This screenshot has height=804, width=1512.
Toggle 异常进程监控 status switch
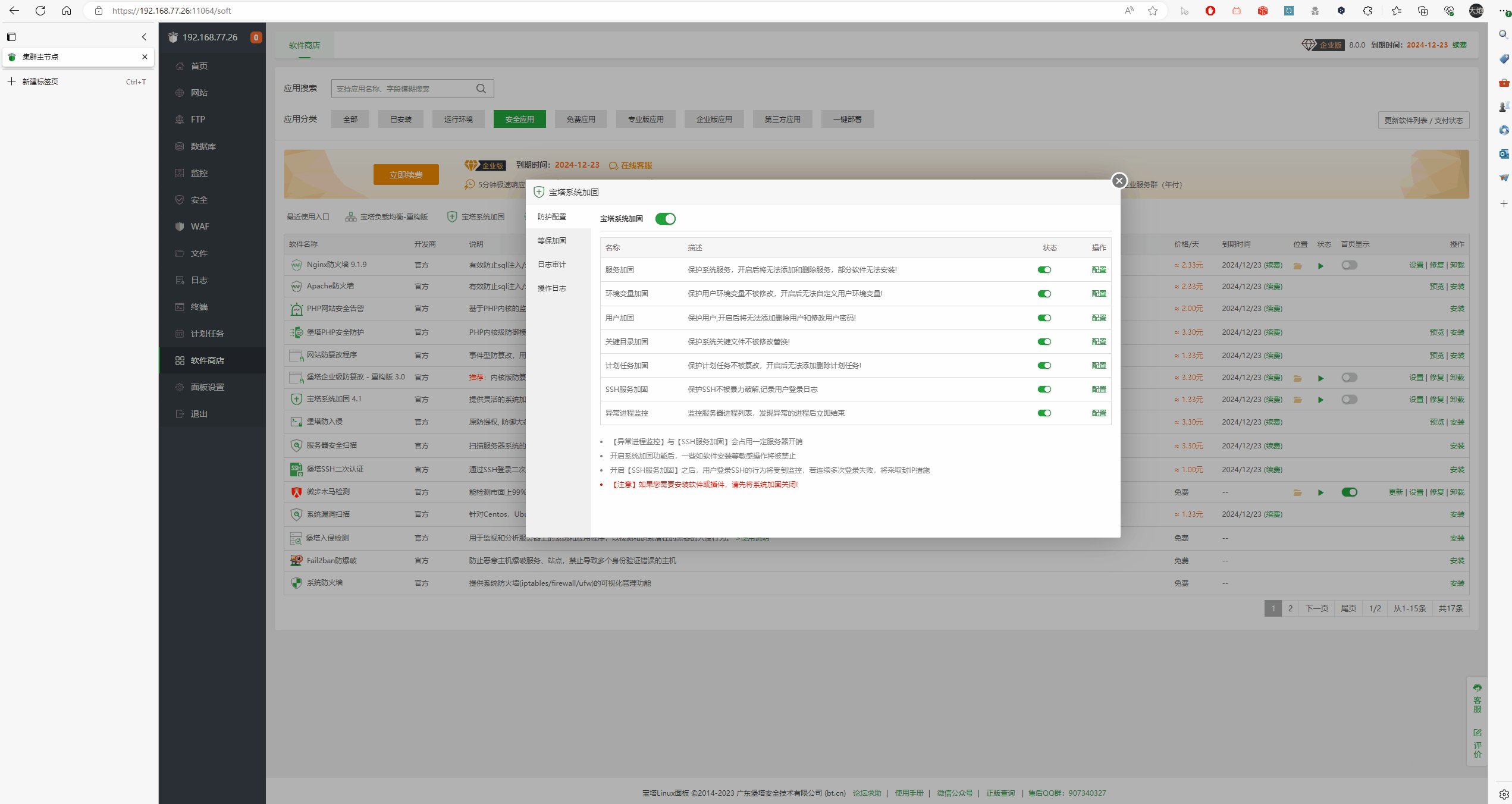pyautogui.click(x=1044, y=413)
